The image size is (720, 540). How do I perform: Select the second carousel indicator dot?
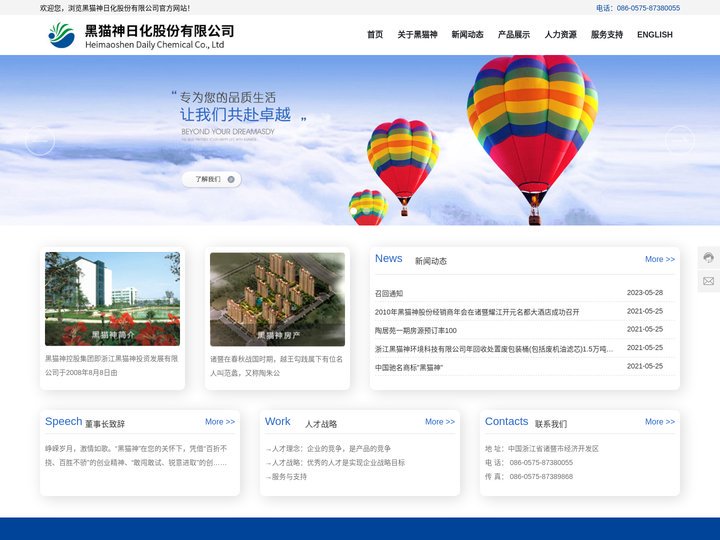(366, 211)
